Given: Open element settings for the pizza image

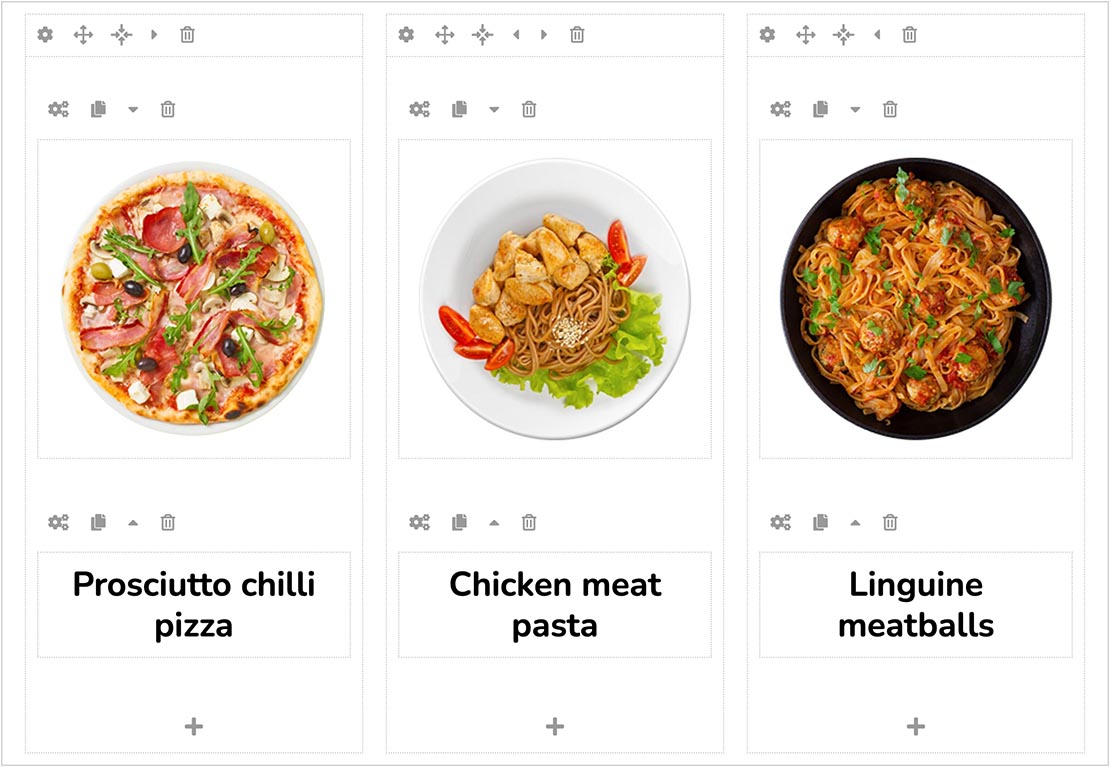Looking at the screenshot, I should (x=58, y=109).
